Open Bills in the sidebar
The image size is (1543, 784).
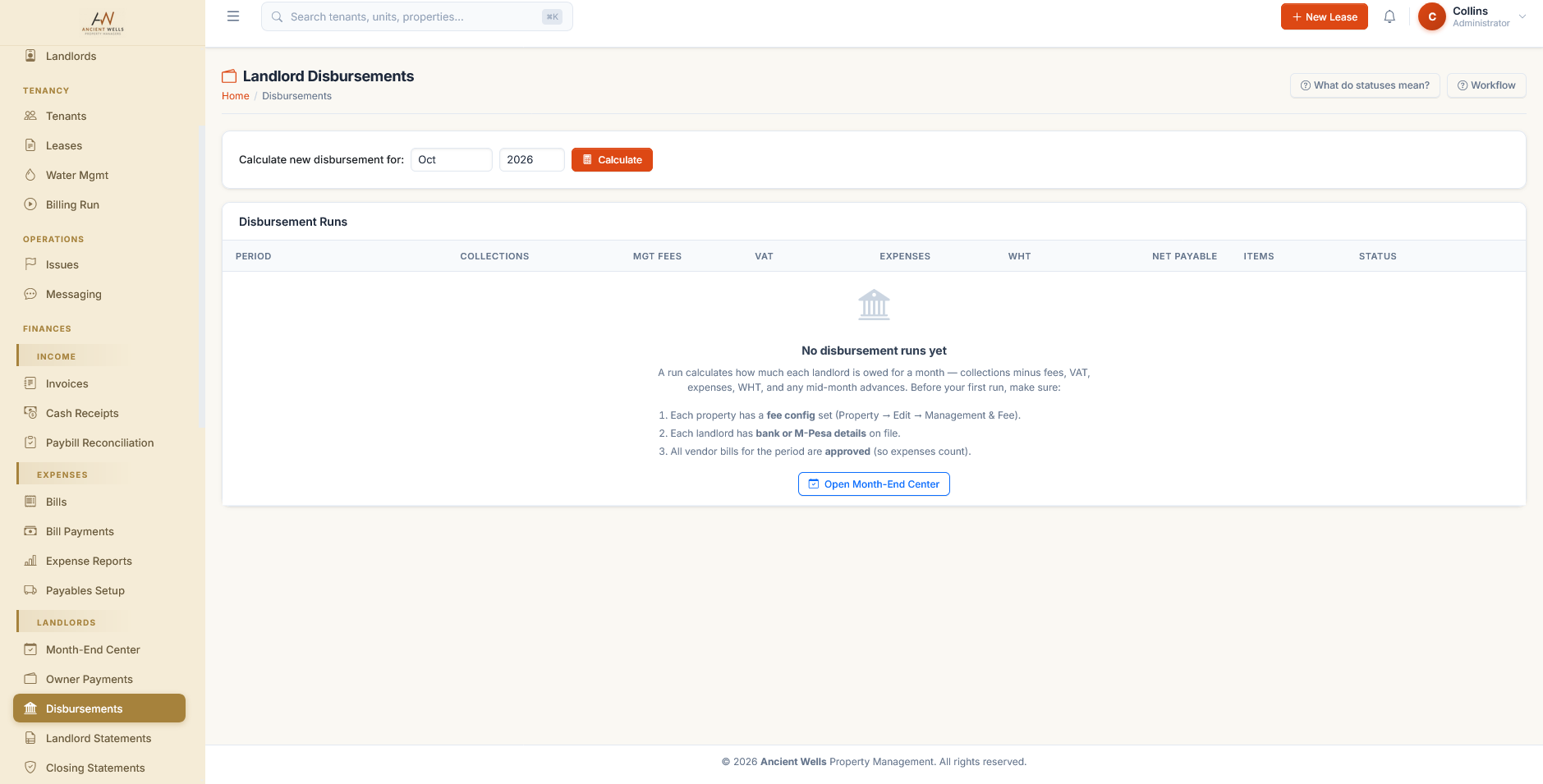click(99, 502)
